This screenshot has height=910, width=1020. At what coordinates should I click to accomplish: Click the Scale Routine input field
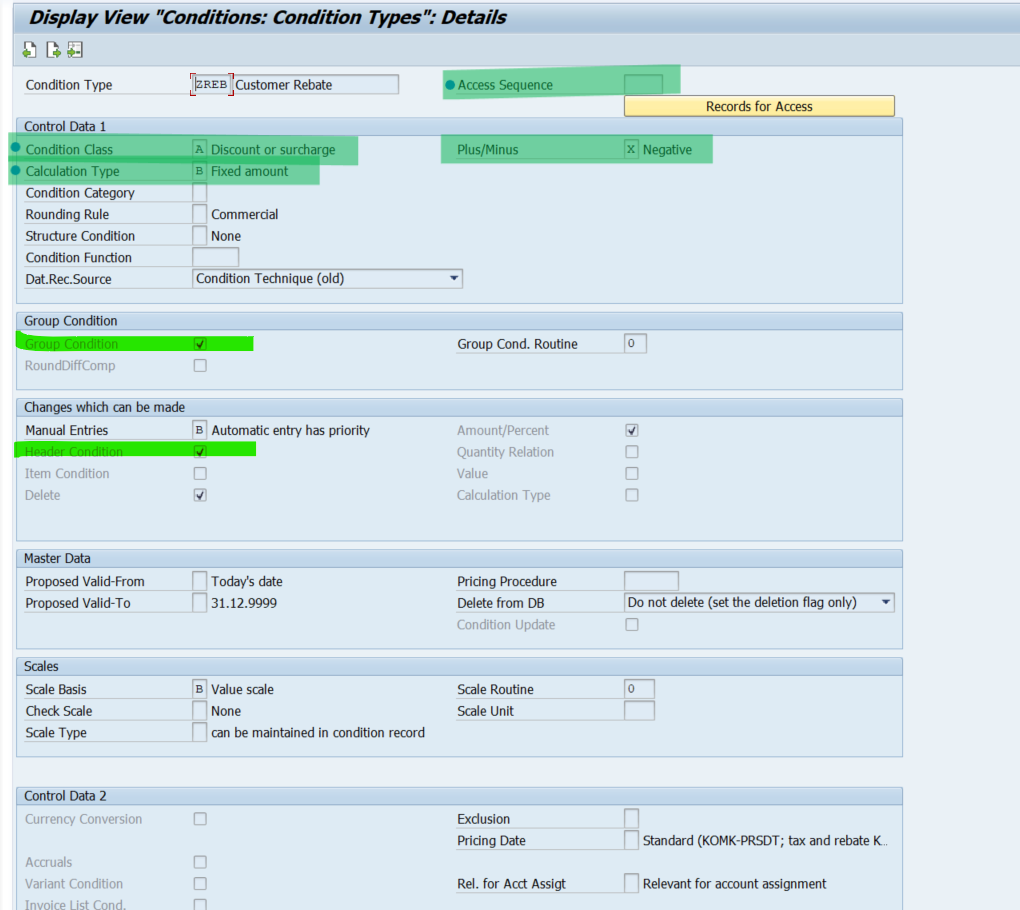tap(639, 689)
